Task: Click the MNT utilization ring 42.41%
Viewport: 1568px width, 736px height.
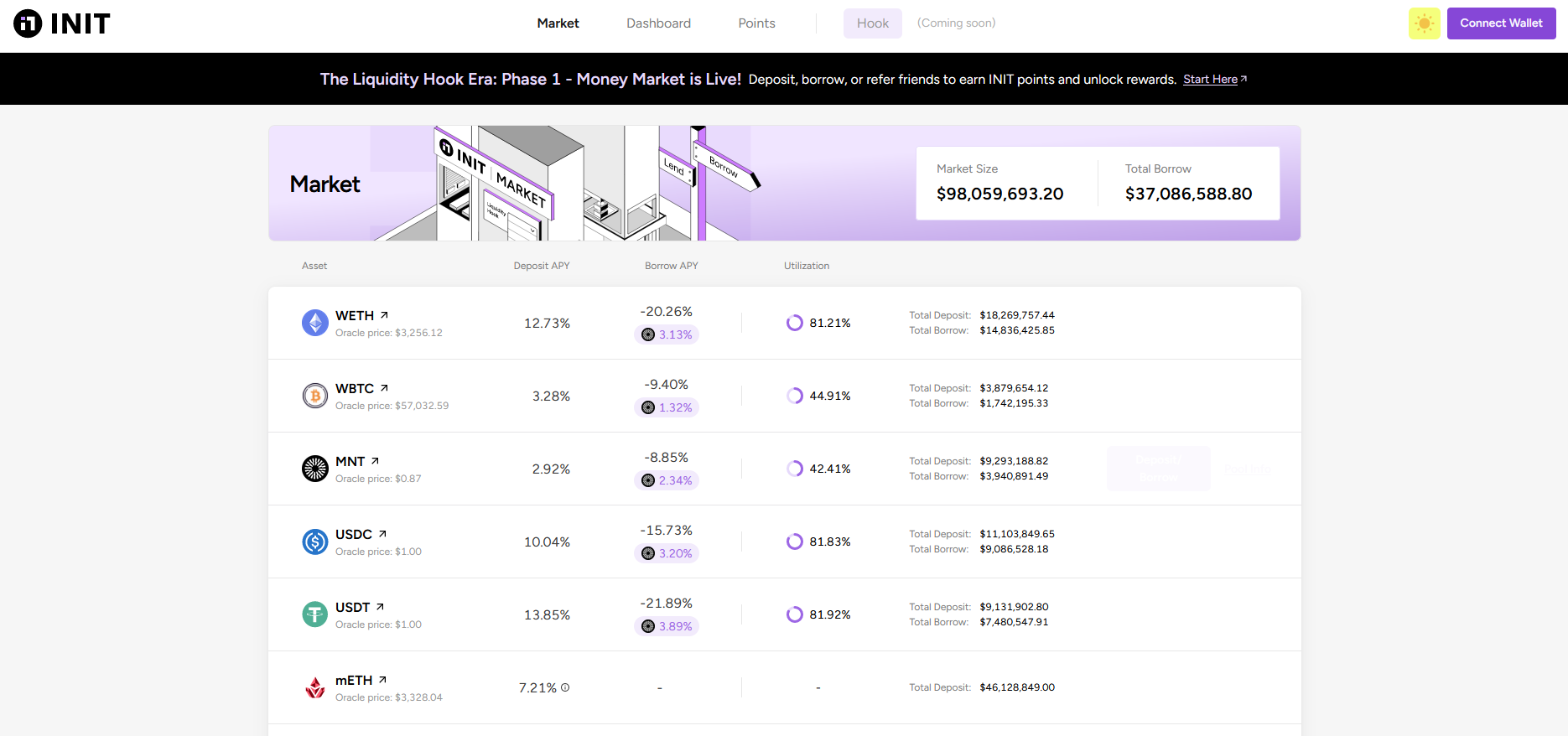Action: click(x=795, y=469)
